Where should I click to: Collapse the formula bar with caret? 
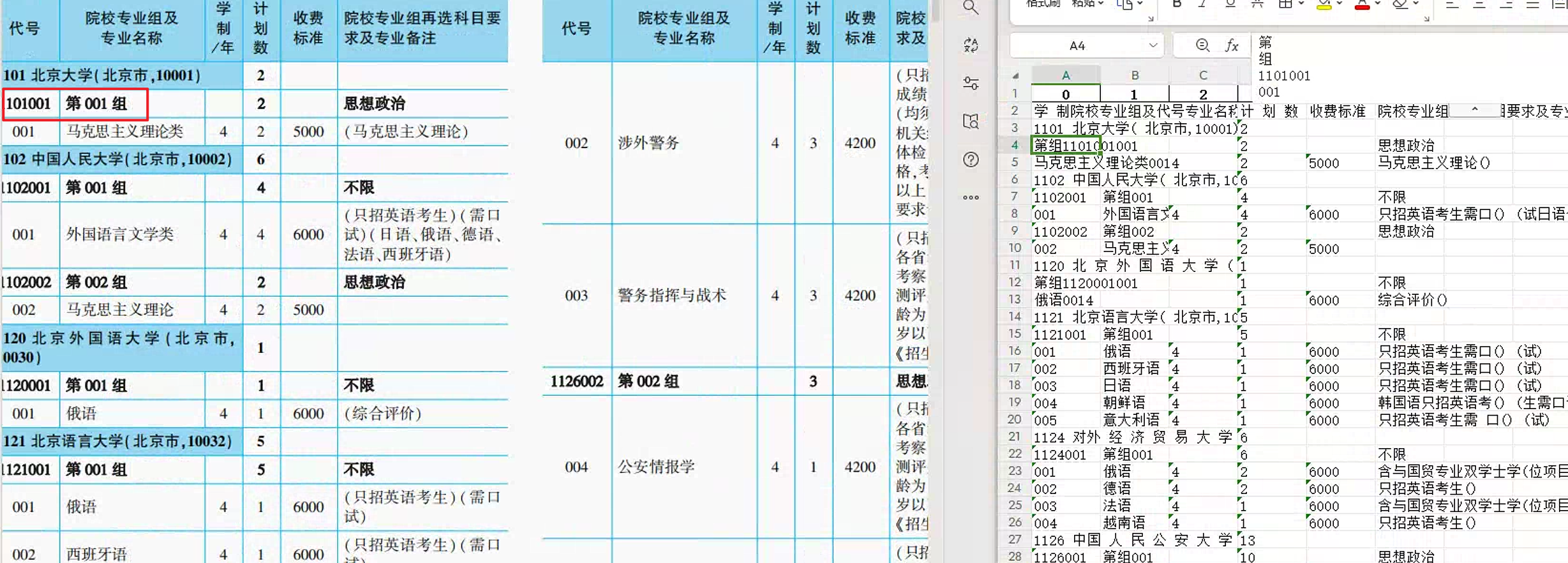pos(1475,109)
